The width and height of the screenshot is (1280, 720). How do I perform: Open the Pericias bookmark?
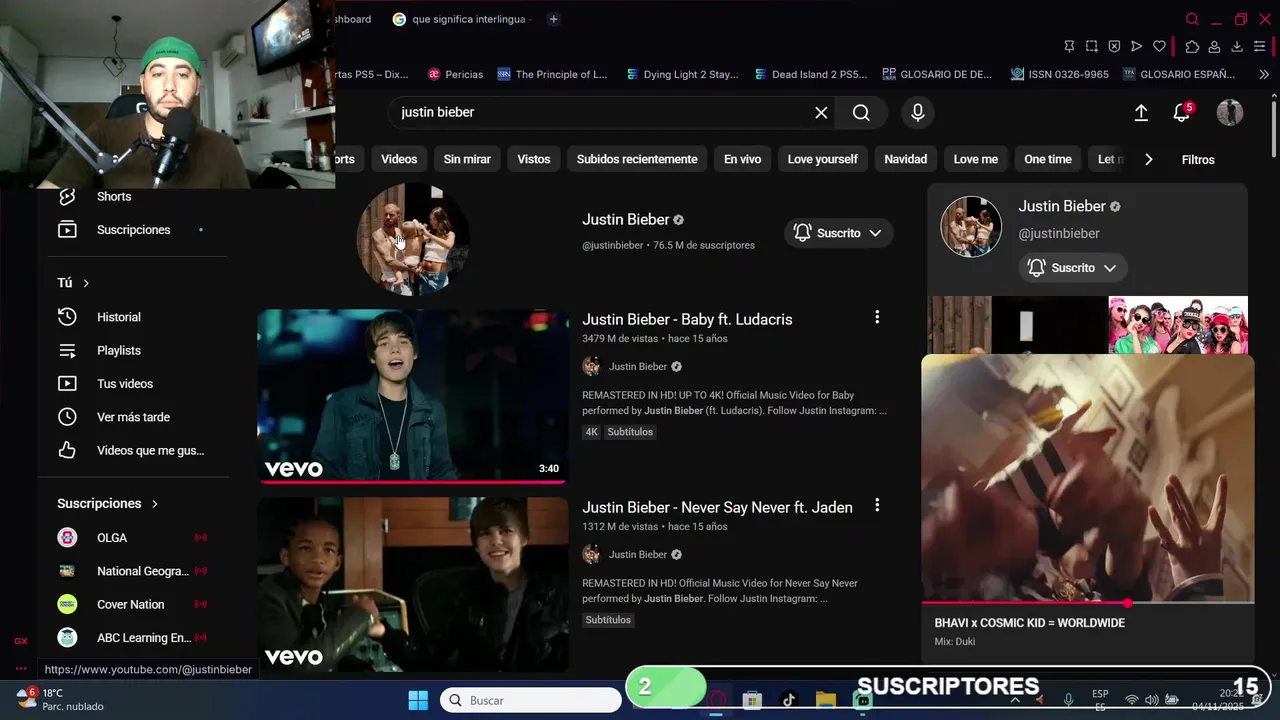(455, 74)
